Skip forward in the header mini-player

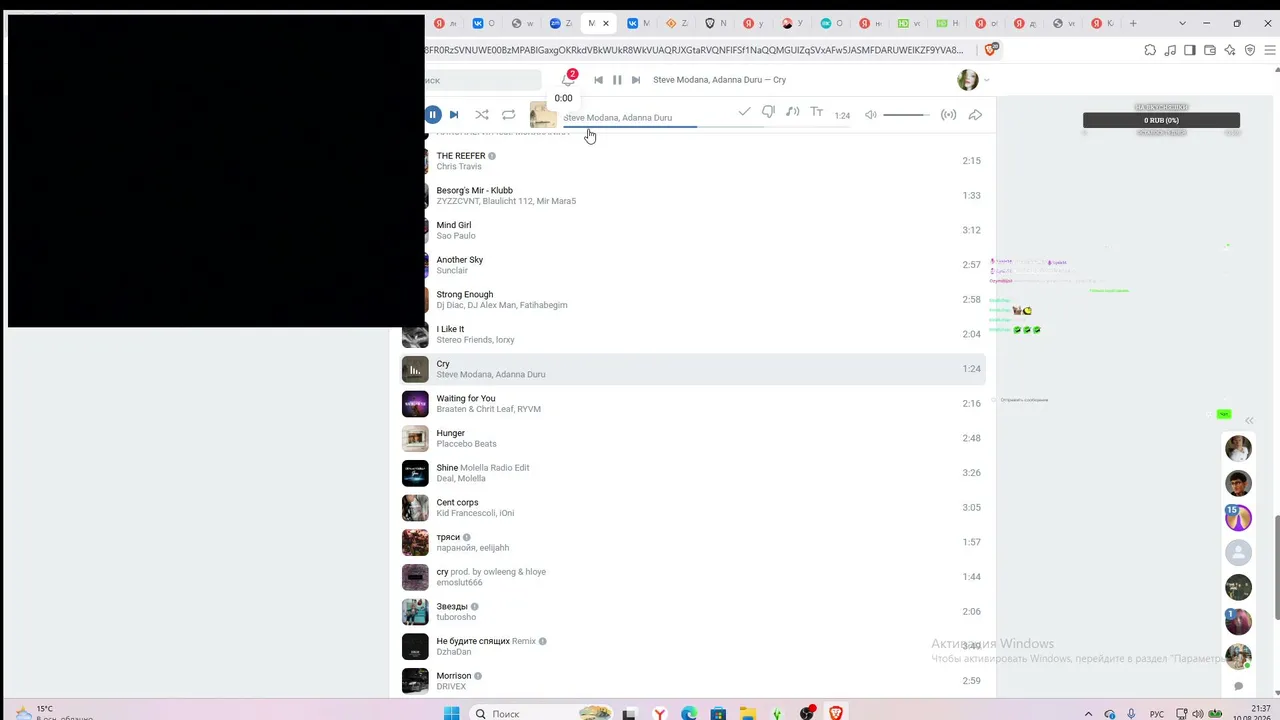tap(636, 80)
